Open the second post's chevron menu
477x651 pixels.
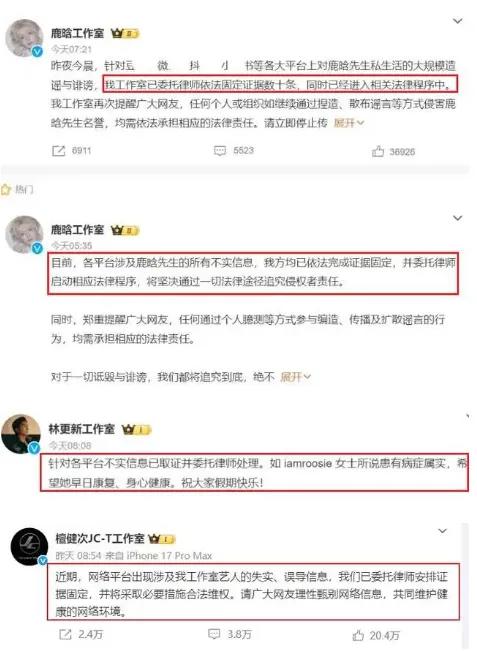point(457,218)
